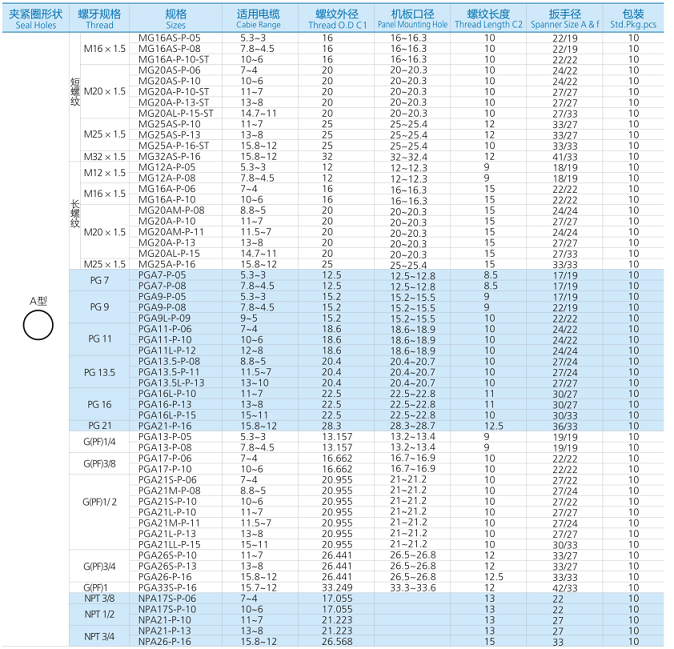Select part number PGA11L-P-12
This screenshot has width=674, height=649.
[167, 350]
